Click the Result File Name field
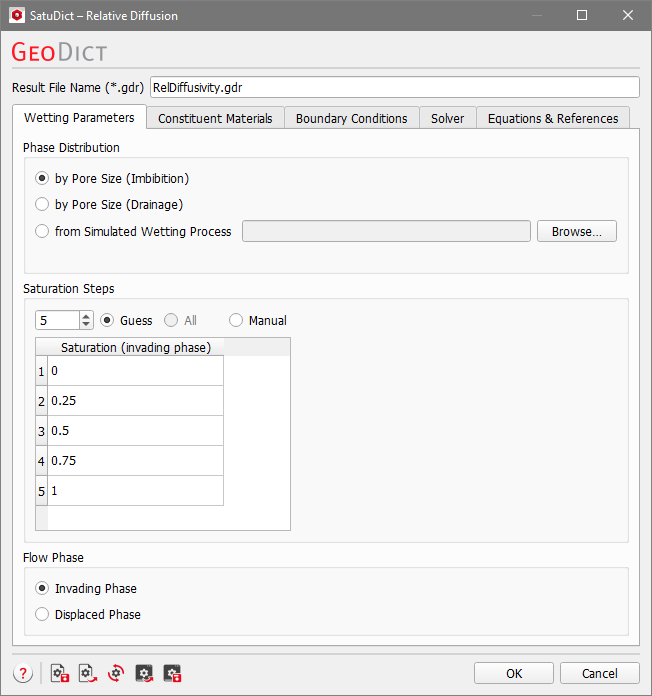Viewport: 652px width, 696px height. [395, 87]
